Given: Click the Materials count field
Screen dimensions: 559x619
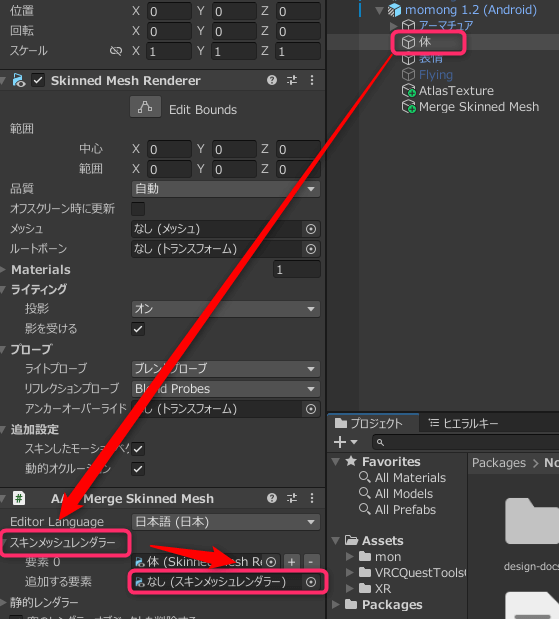Looking at the screenshot, I should [296, 270].
